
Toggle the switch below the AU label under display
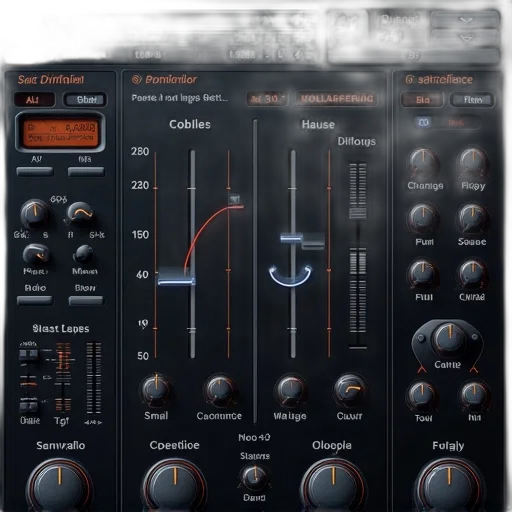(x=35, y=172)
